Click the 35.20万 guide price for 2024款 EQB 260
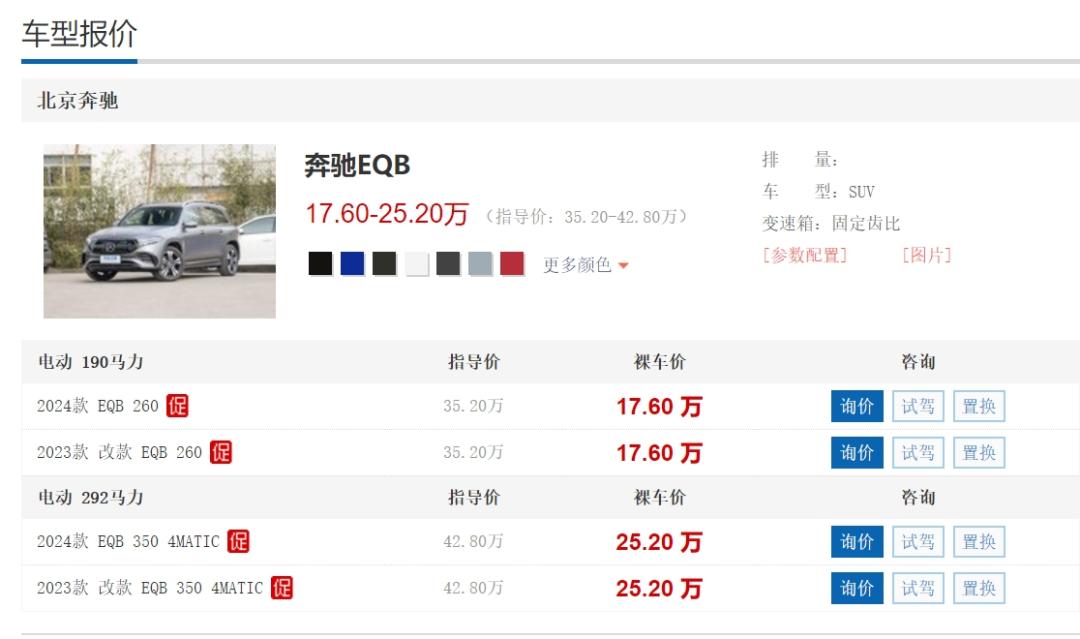Viewport: 1080px width, 639px height. [x=473, y=406]
